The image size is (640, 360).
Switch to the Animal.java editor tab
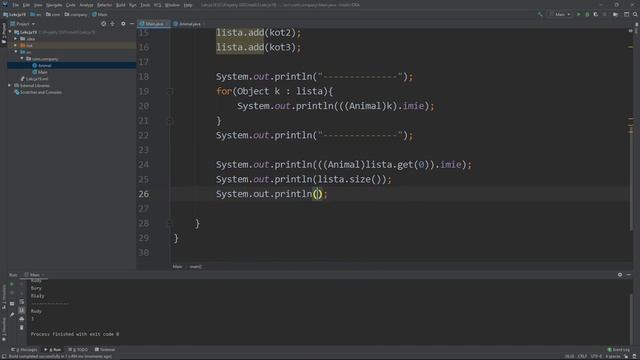[187, 24]
